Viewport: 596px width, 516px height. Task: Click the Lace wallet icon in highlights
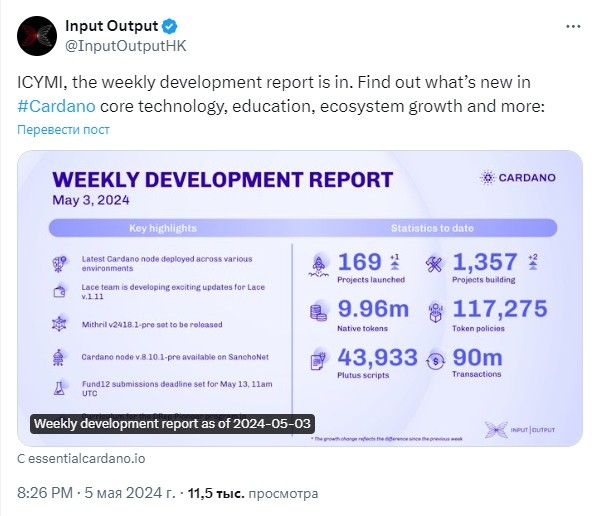(59, 292)
